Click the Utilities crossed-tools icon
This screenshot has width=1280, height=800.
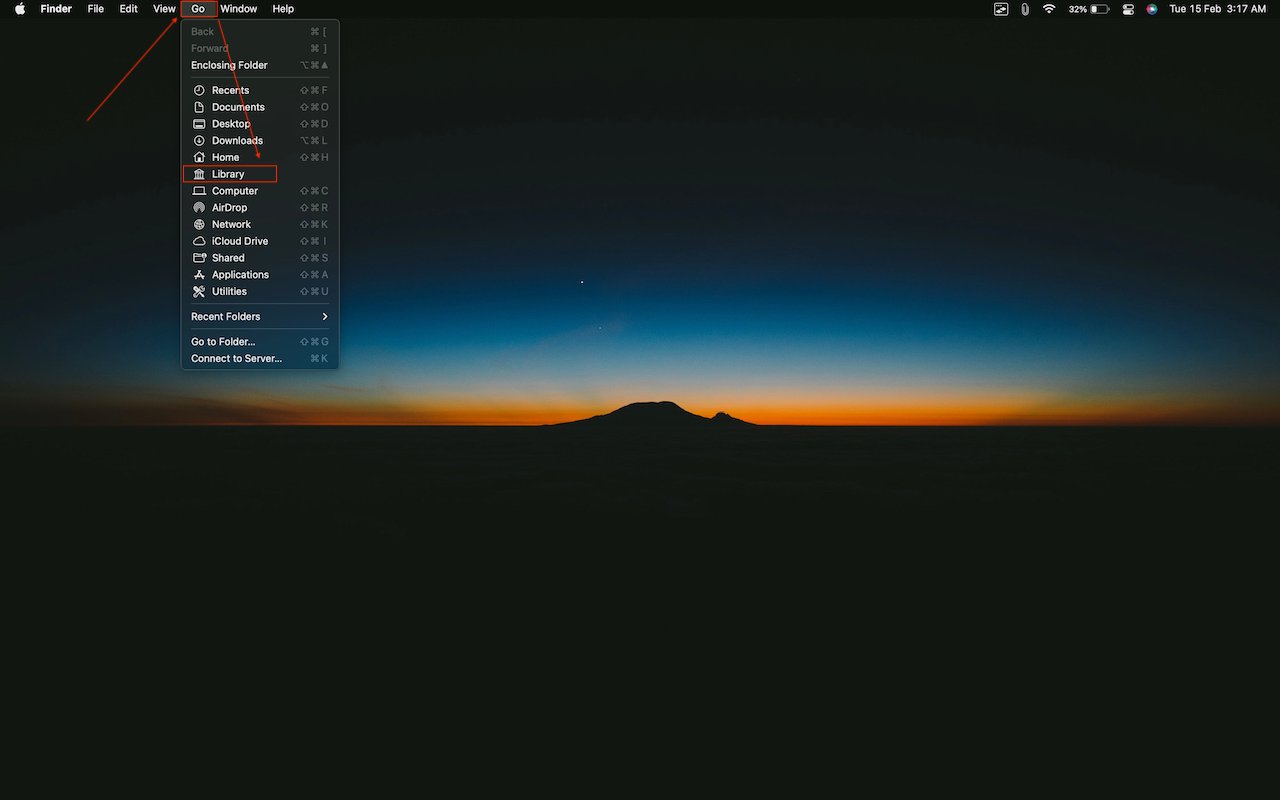tap(198, 291)
